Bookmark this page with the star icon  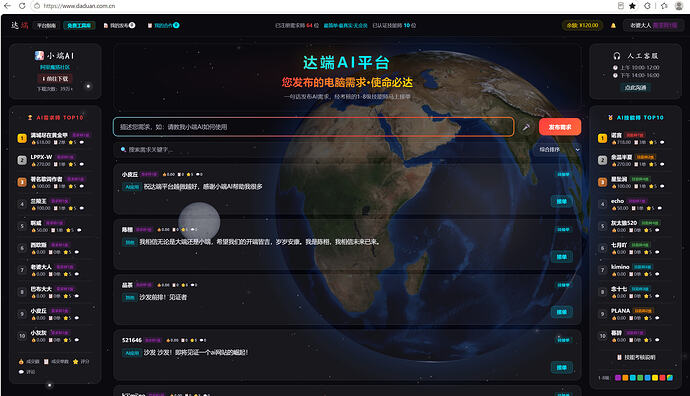click(x=632, y=6)
